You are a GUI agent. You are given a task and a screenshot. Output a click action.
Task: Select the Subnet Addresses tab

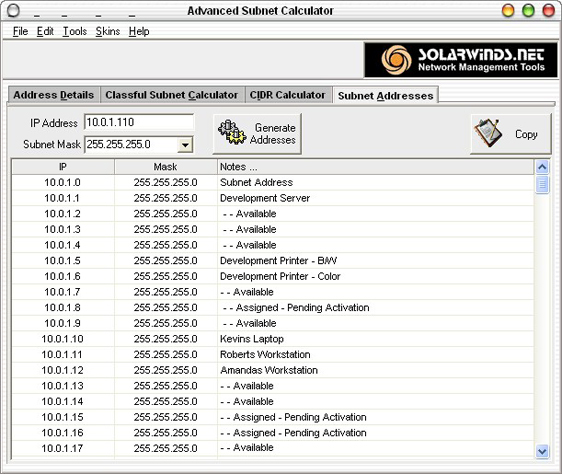pos(386,96)
